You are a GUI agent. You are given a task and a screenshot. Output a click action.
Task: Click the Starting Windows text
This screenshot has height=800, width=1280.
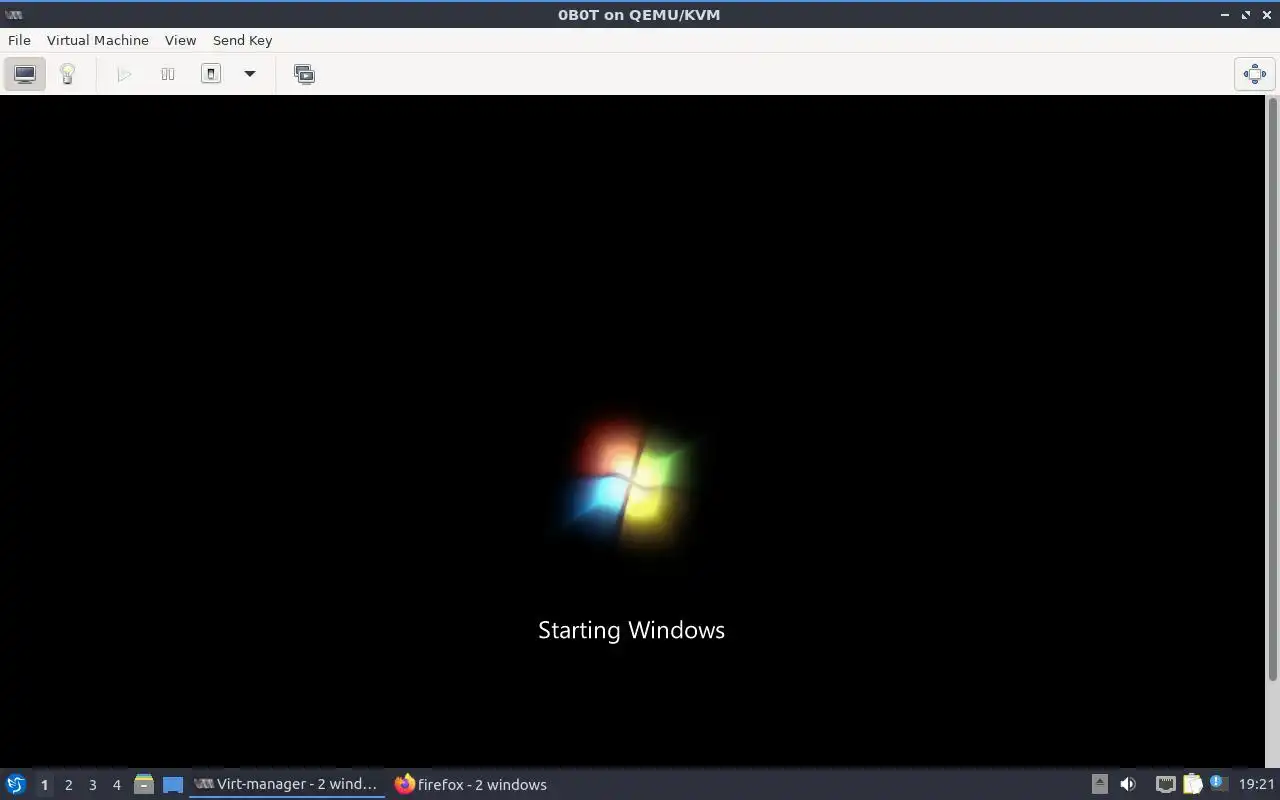coord(631,630)
